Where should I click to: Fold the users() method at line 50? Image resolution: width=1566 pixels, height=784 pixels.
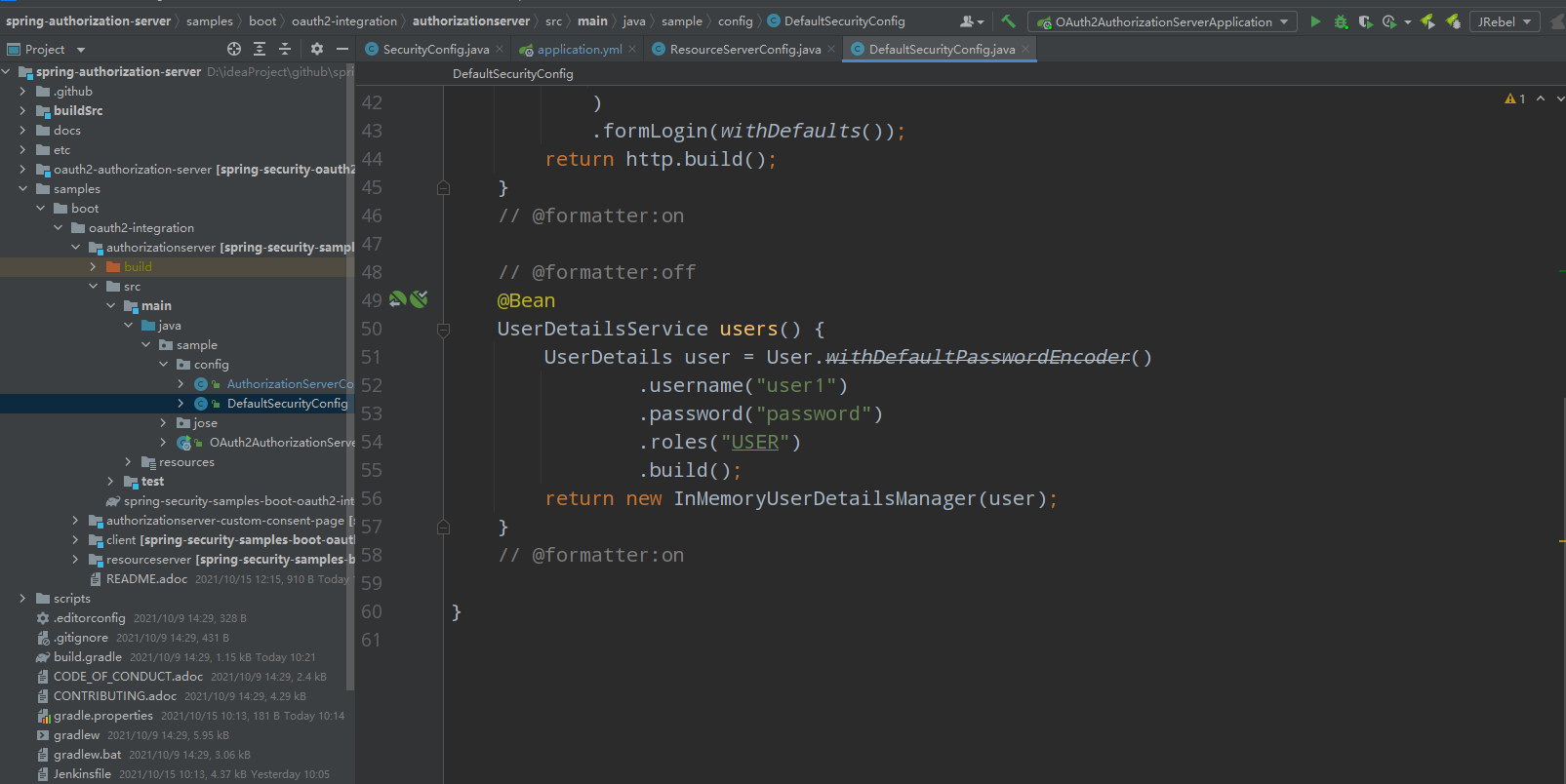(x=444, y=330)
